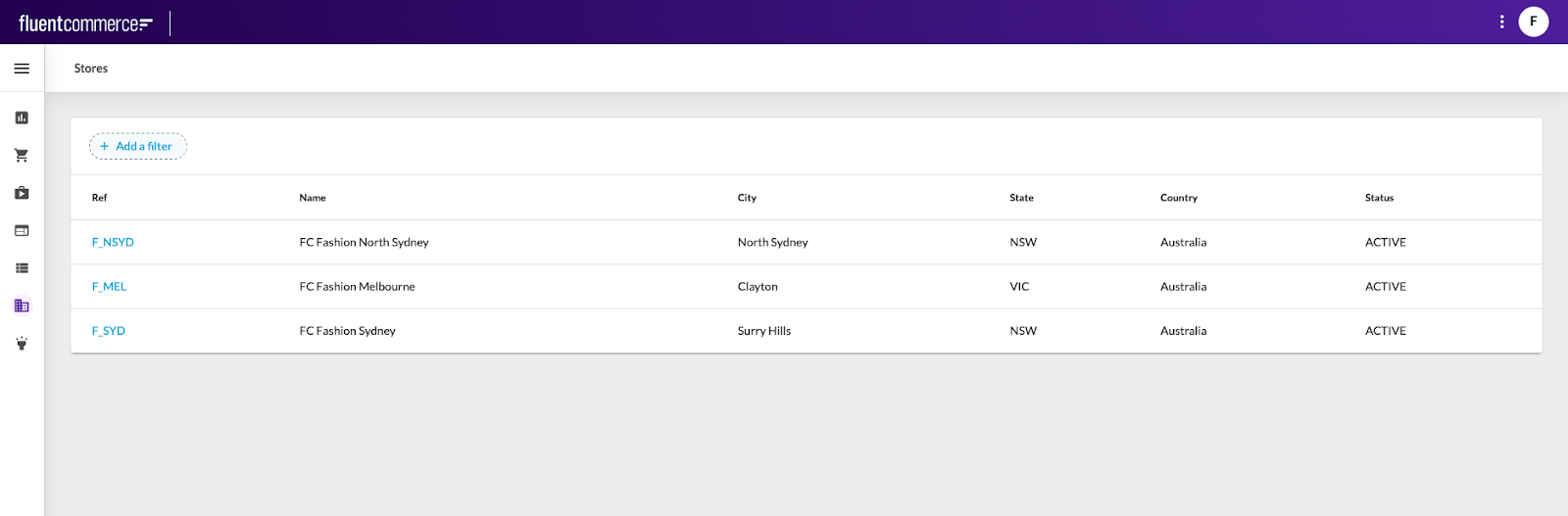
Task: Click the fluentcommerce logo
Action: pos(85,23)
